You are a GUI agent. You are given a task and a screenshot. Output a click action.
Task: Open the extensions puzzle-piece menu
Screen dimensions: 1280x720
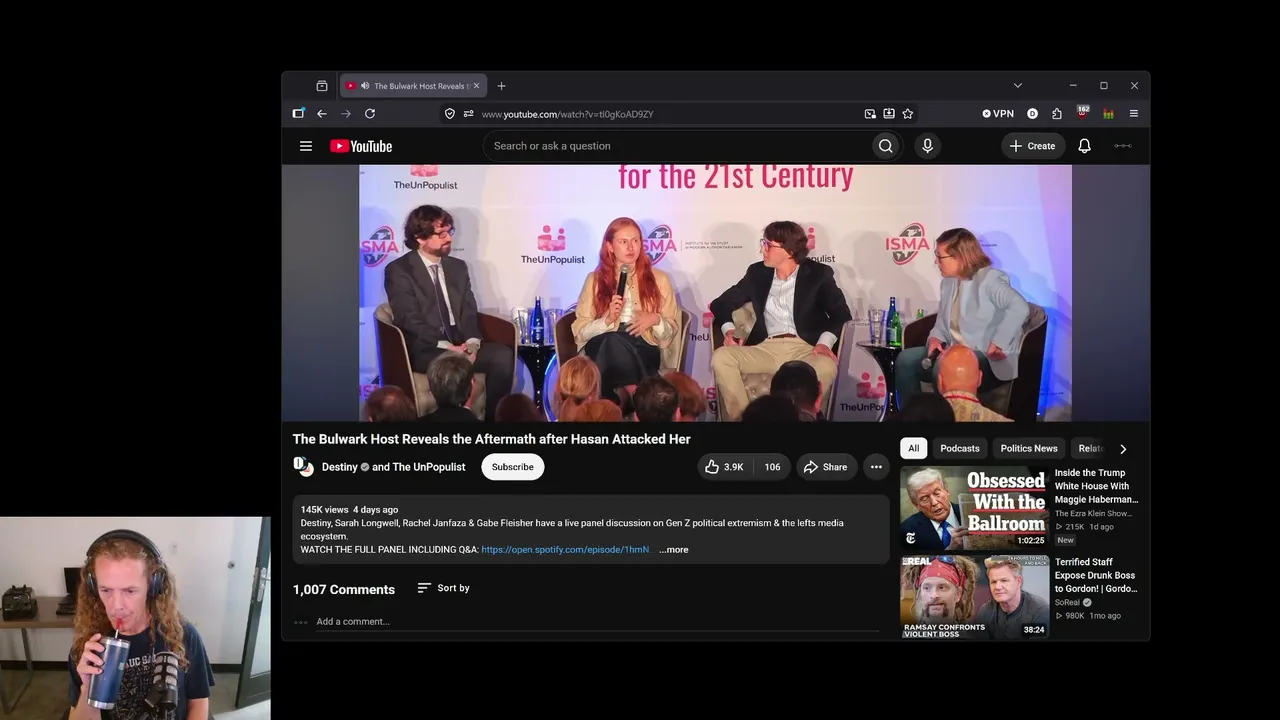click(1057, 114)
